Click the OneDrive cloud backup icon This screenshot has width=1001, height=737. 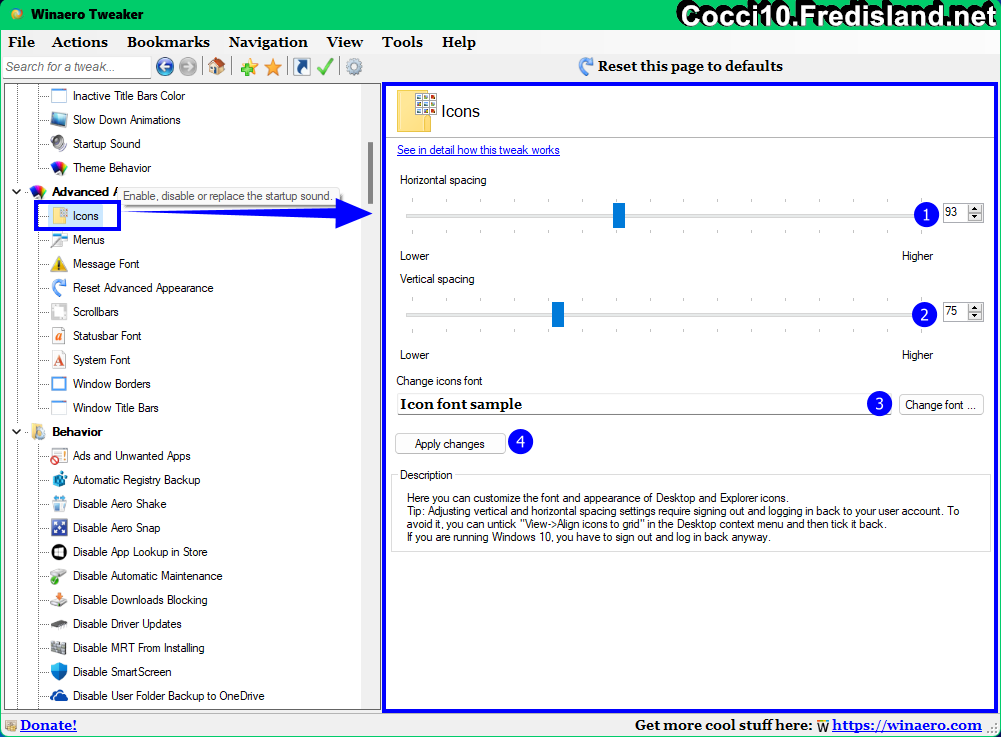coord(59,695)
